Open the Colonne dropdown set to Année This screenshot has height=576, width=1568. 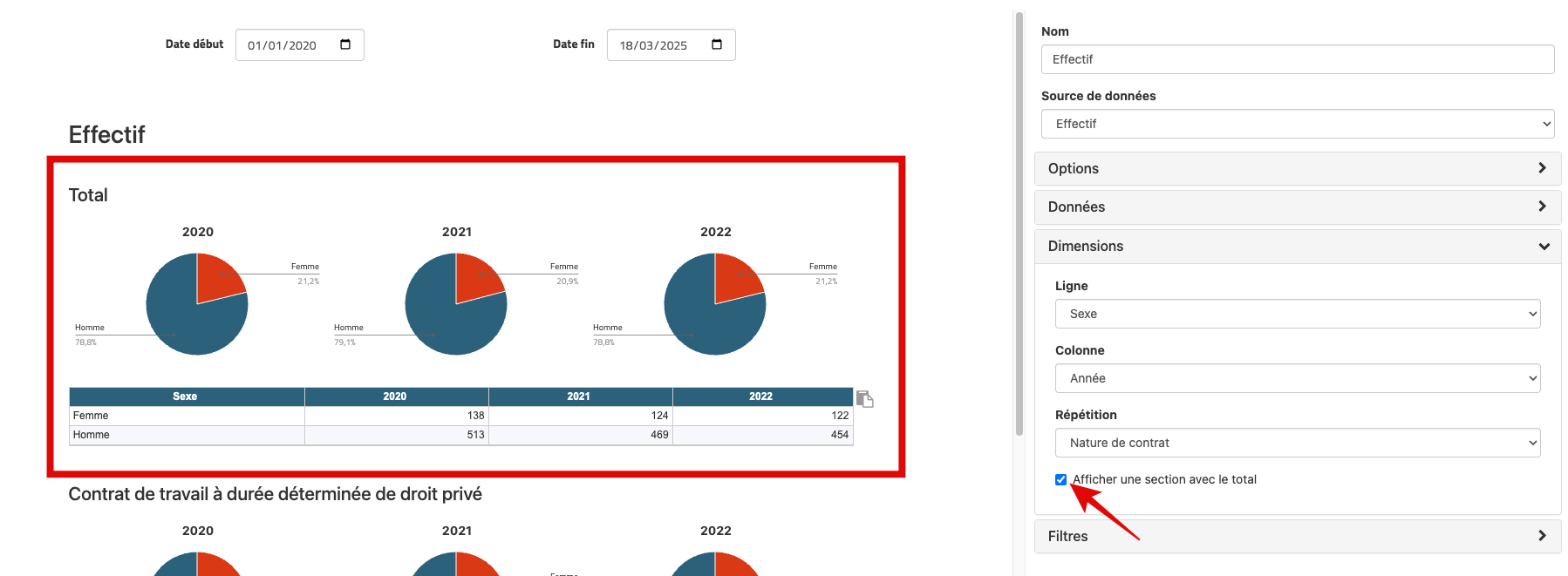click(x=1298, y=378)
